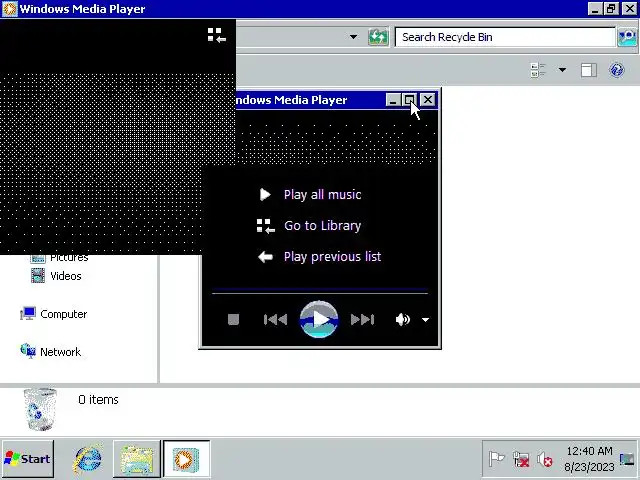This screenshot has width=640, height=480.
Task: Restore down the main top window
Action: pyautogui.click(x=611, y=9)
